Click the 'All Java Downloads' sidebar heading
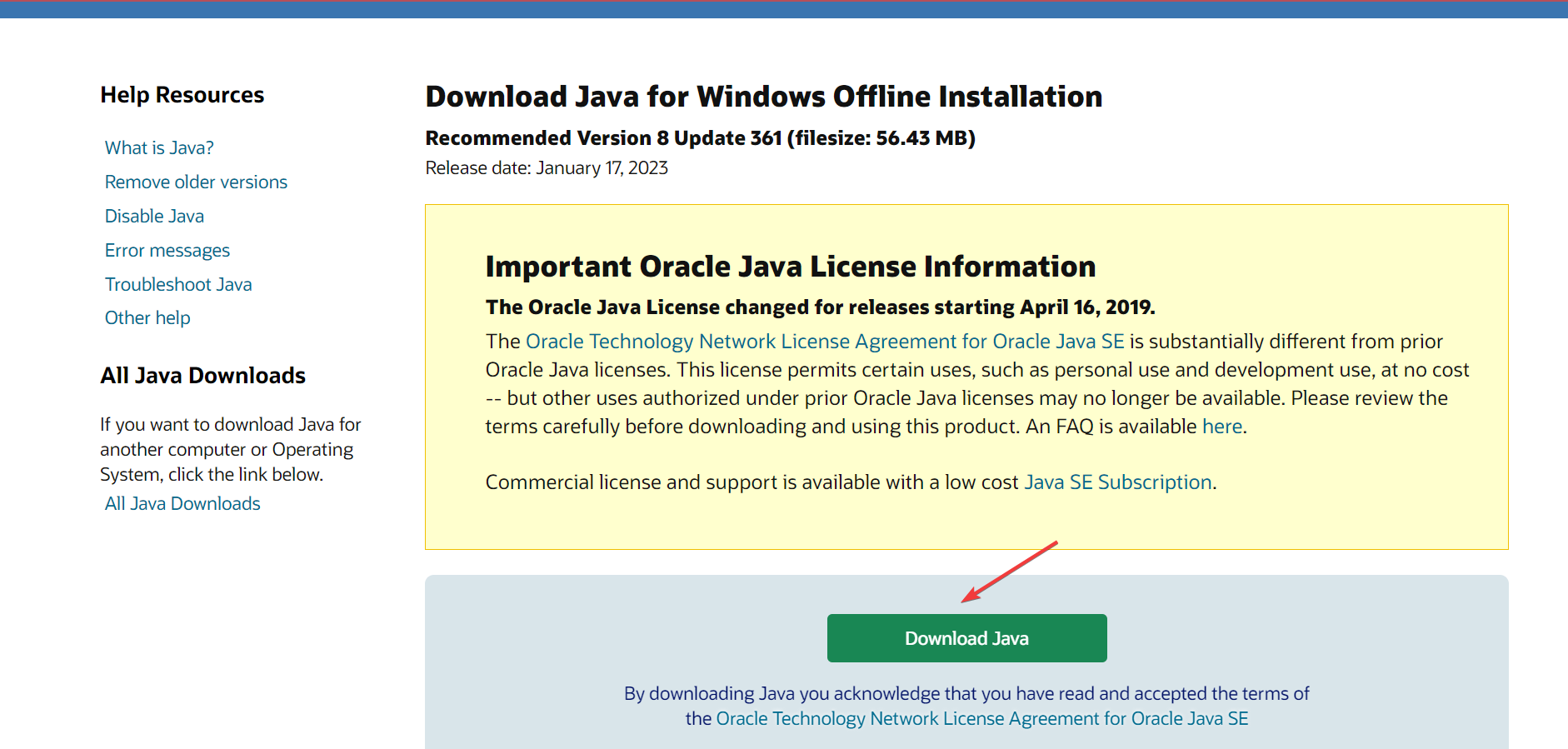The height and width of the screenshot is (749, 1568). (x=203, y=376)
